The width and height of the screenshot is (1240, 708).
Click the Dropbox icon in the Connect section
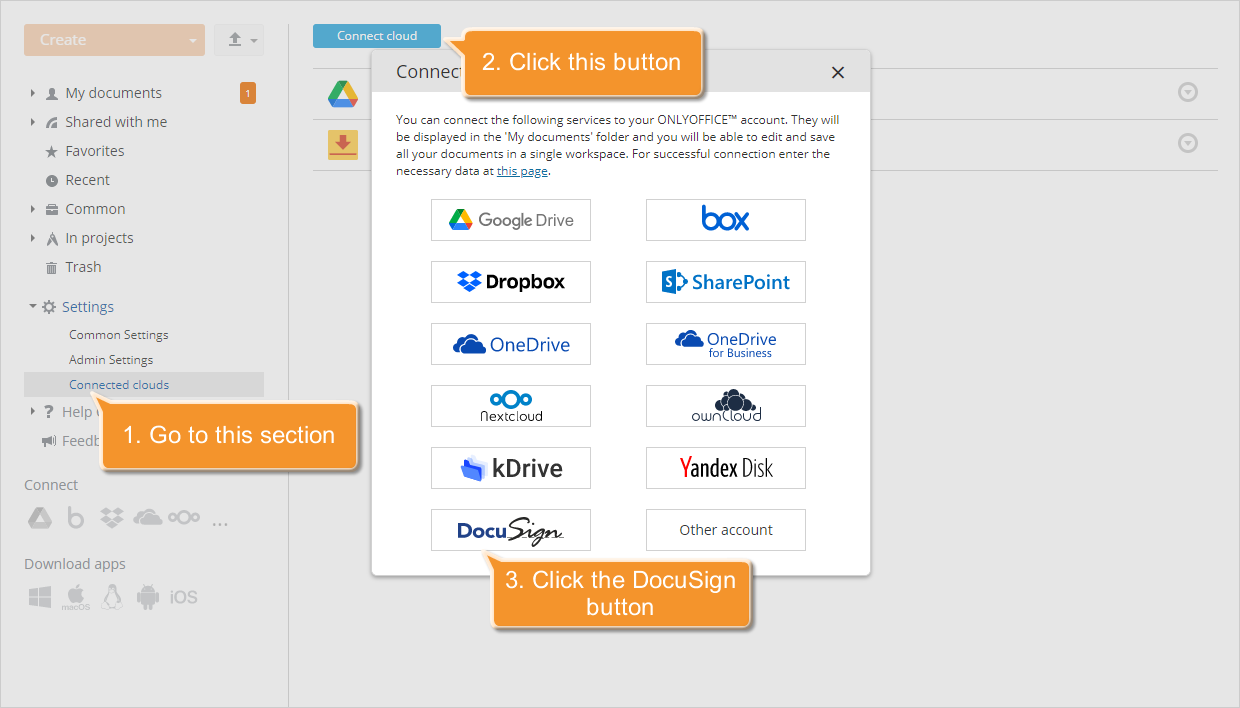[111, 518]
